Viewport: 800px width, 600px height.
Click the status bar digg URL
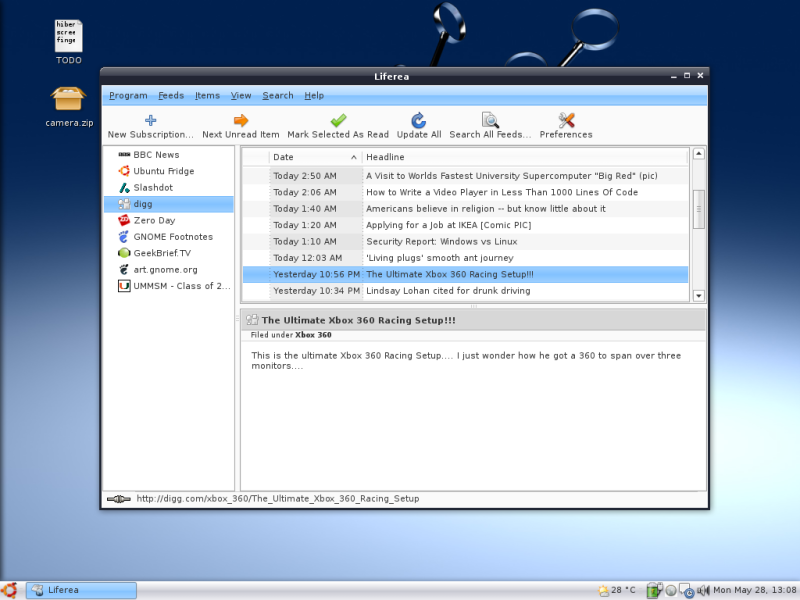[x=278, y=499]
